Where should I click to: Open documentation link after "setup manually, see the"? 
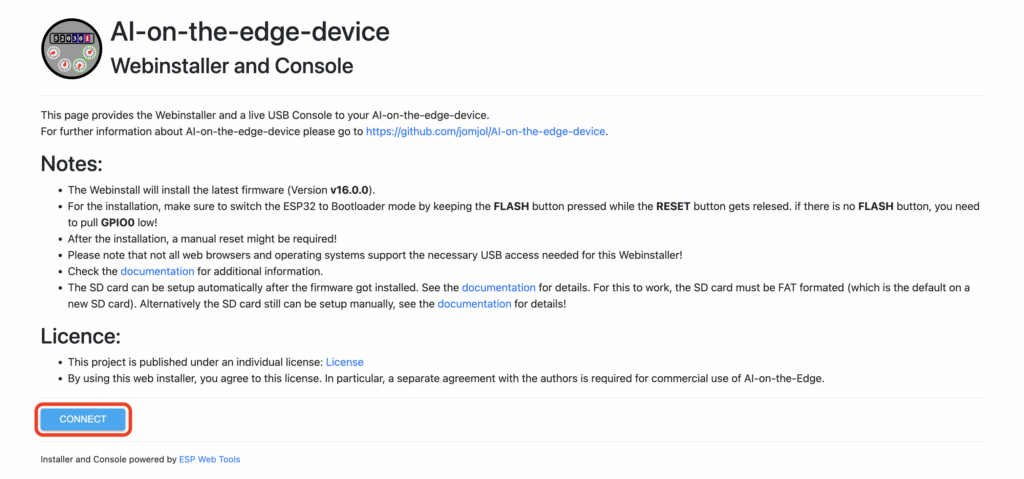pos(474,303)
